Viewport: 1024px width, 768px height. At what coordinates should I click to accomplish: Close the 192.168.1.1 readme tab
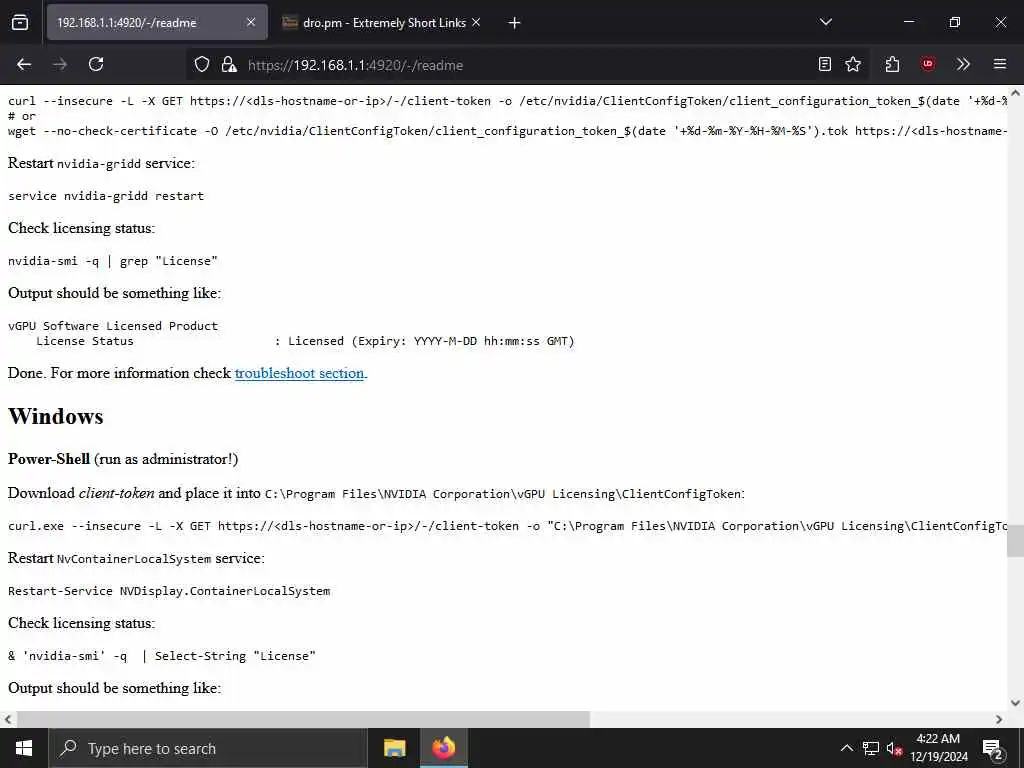[251, 22]
